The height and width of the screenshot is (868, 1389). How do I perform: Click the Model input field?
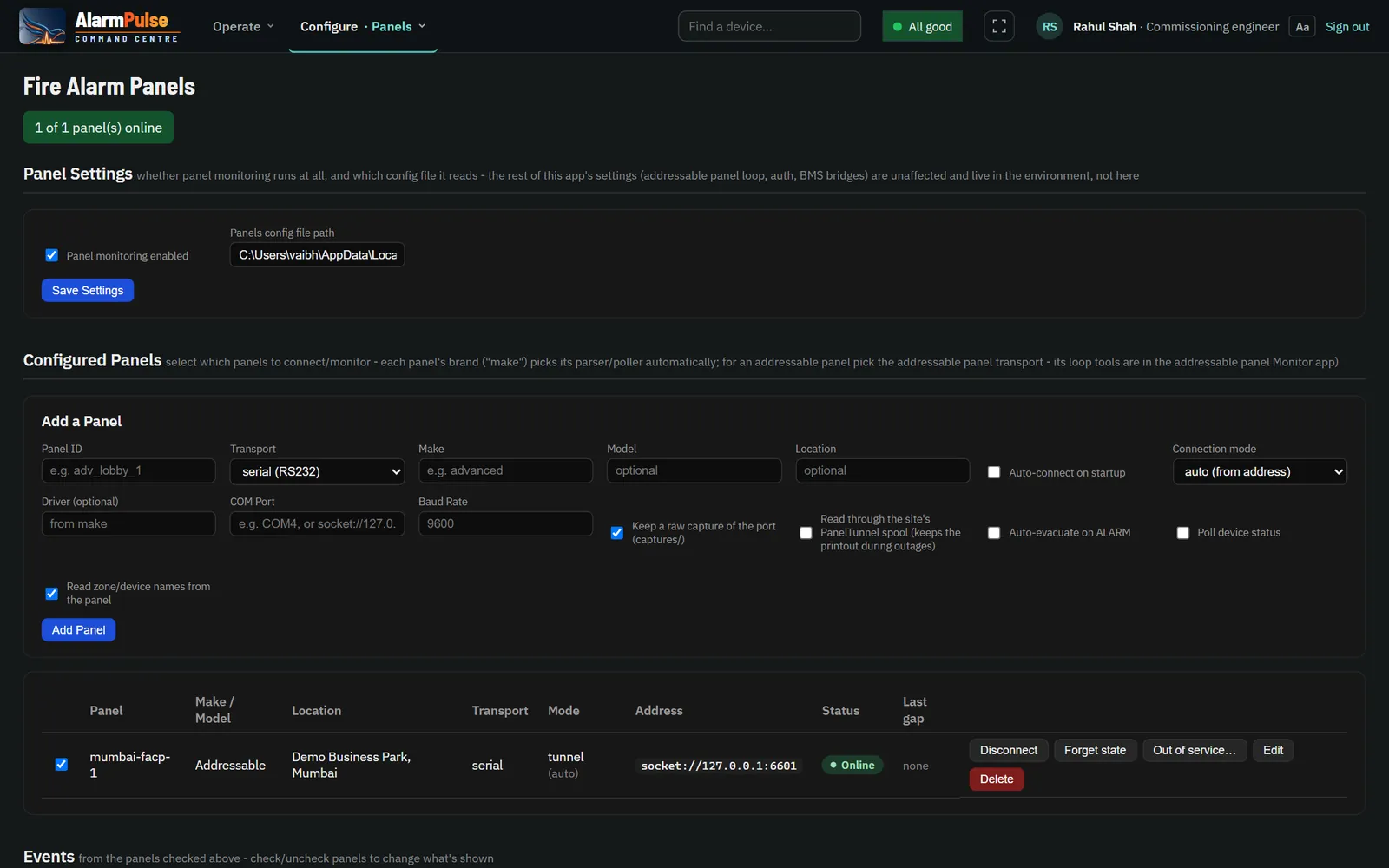pos(694,470)
